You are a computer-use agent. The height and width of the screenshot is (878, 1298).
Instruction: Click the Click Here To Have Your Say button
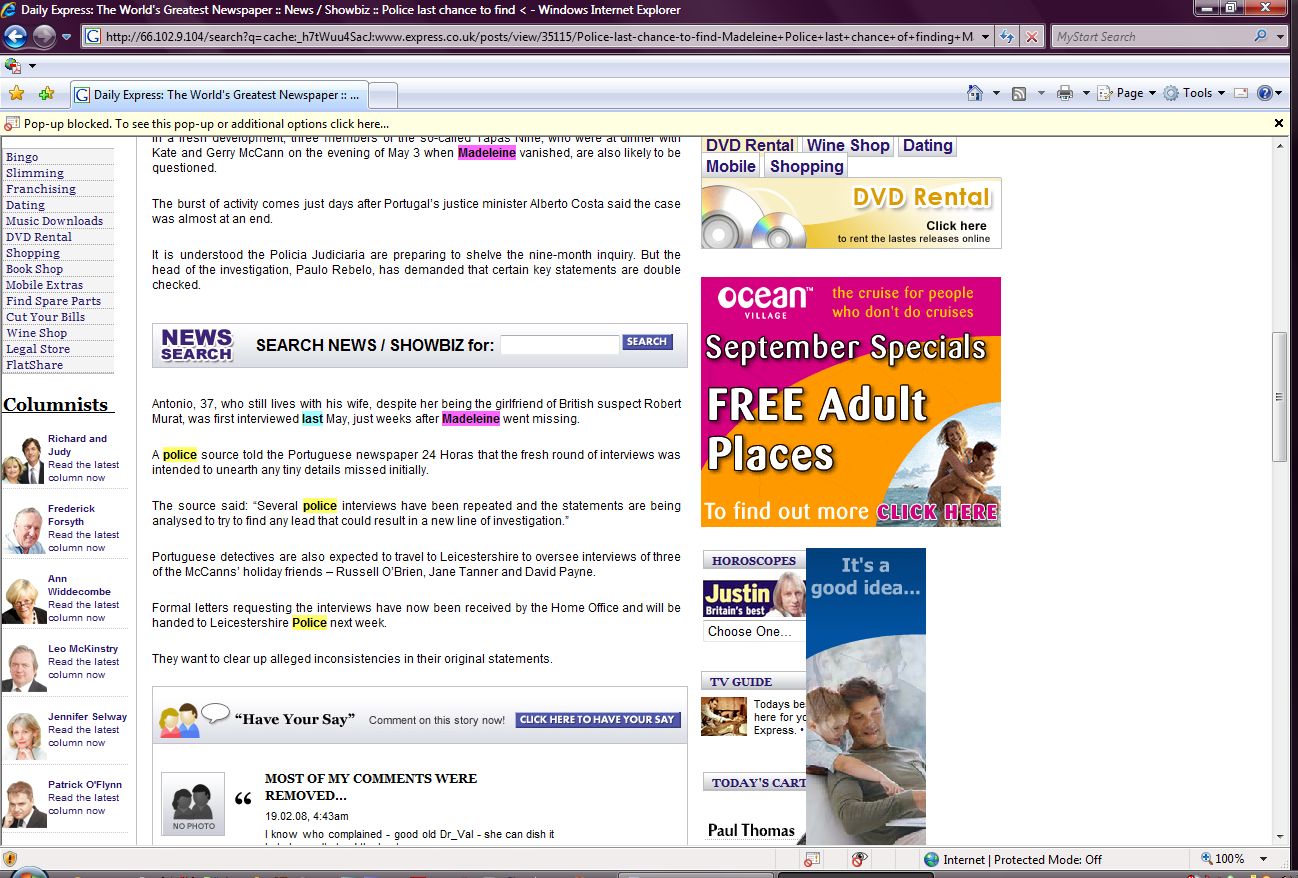click(598, 720)
